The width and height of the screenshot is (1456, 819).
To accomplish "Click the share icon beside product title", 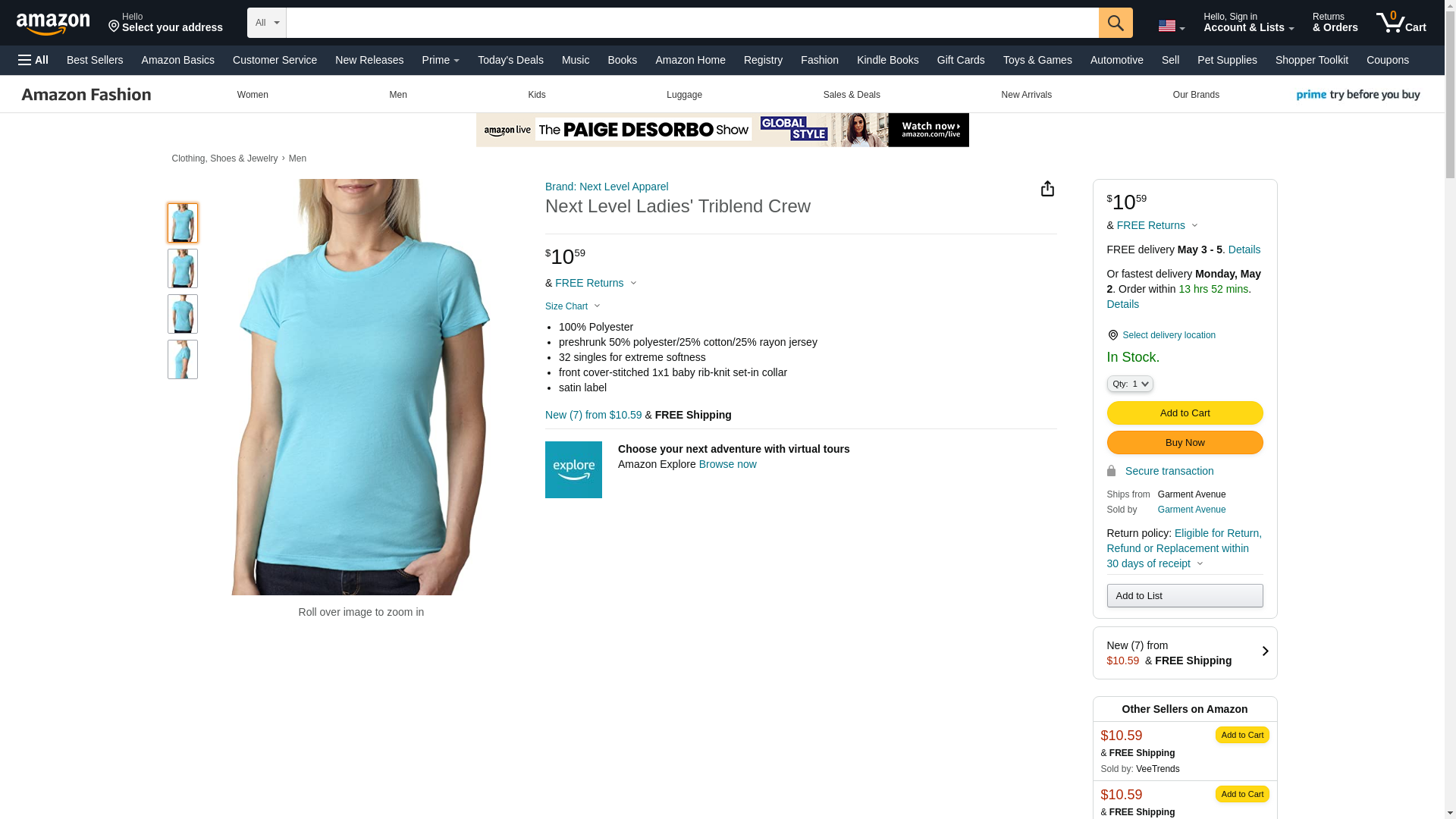I will (1046, 188).
